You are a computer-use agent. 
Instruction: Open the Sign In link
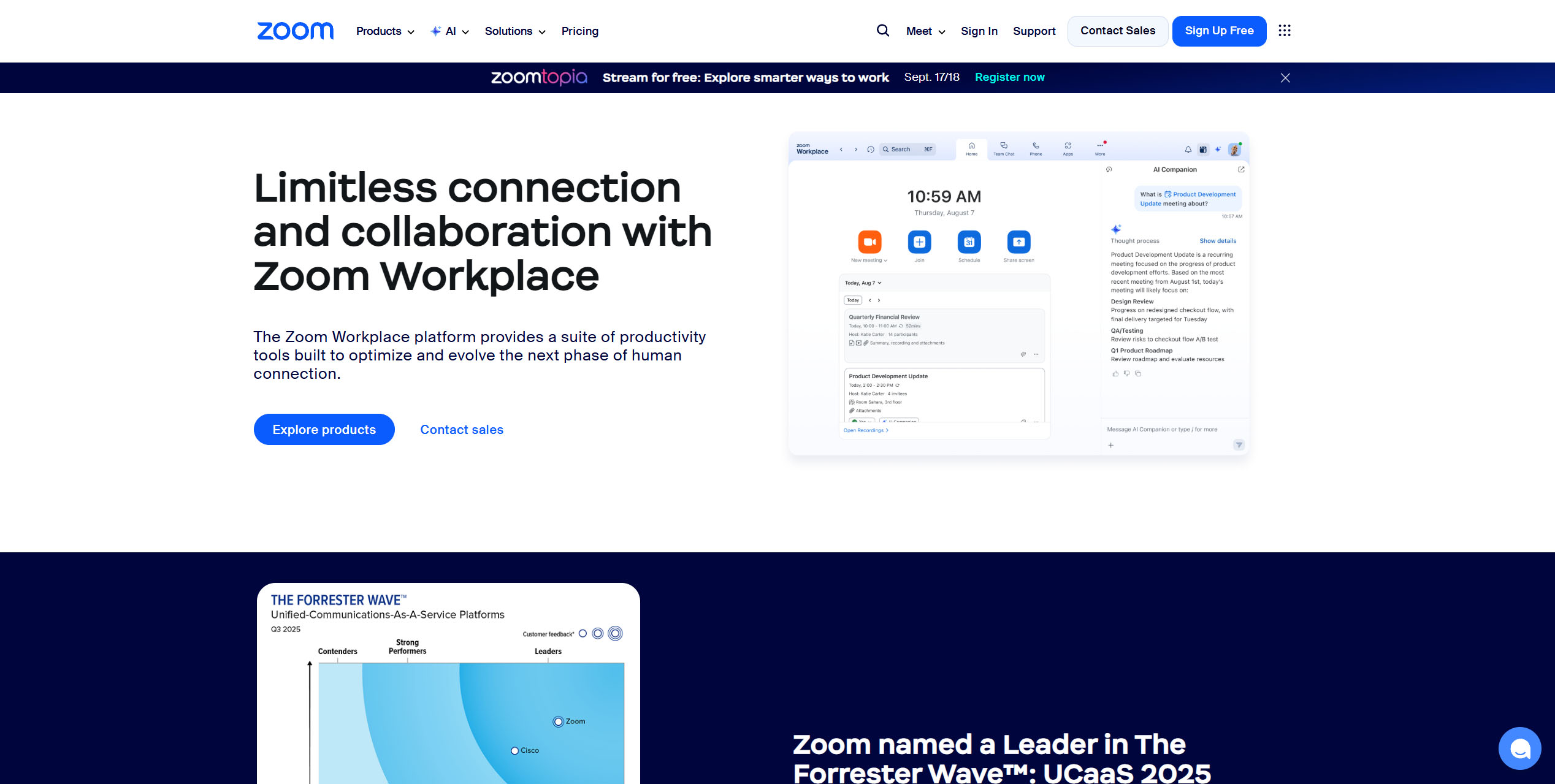tap(979, 31)
